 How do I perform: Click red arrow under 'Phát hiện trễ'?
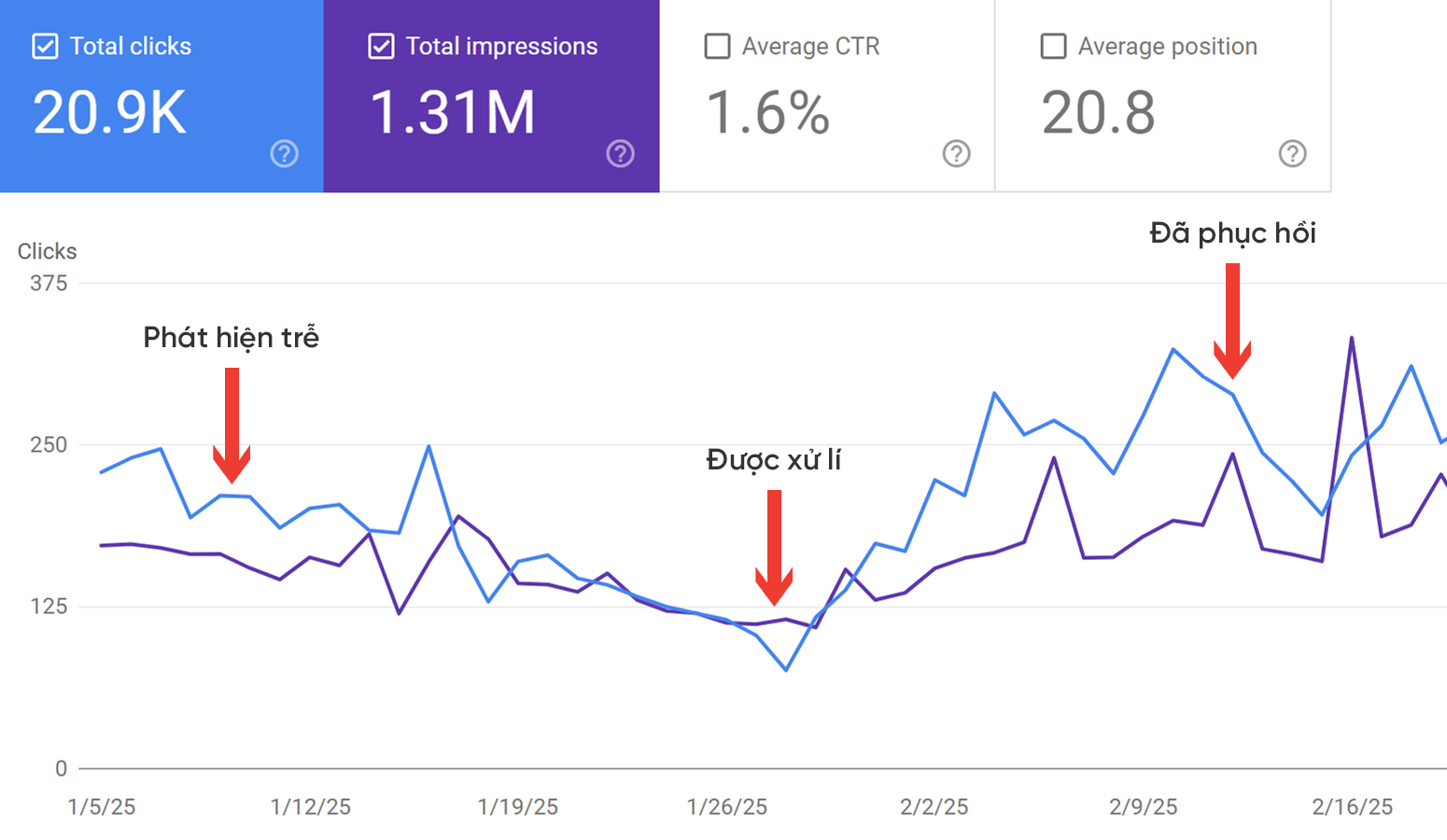pyautogui.click(x=232, y=425)
